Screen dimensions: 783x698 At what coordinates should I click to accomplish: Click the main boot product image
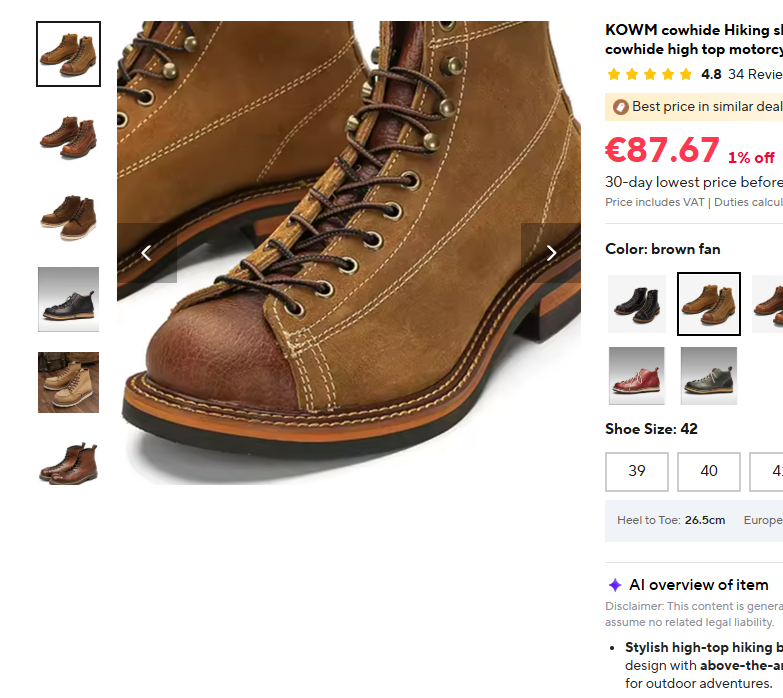tap(349, 253)
